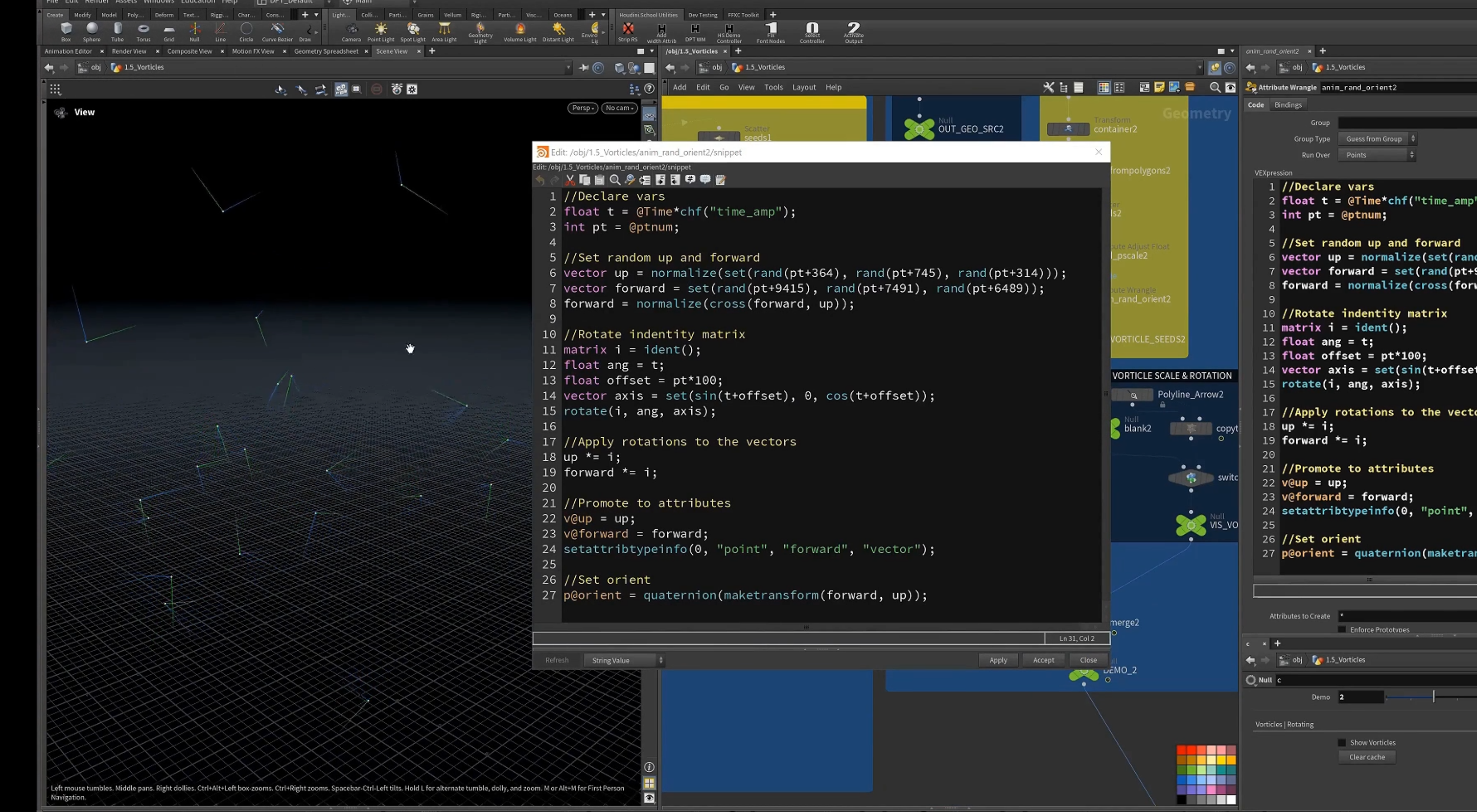Viewport: 1477px width, 812px height.
Task: Switch to the Render View tab
Action: click(129, 51)
